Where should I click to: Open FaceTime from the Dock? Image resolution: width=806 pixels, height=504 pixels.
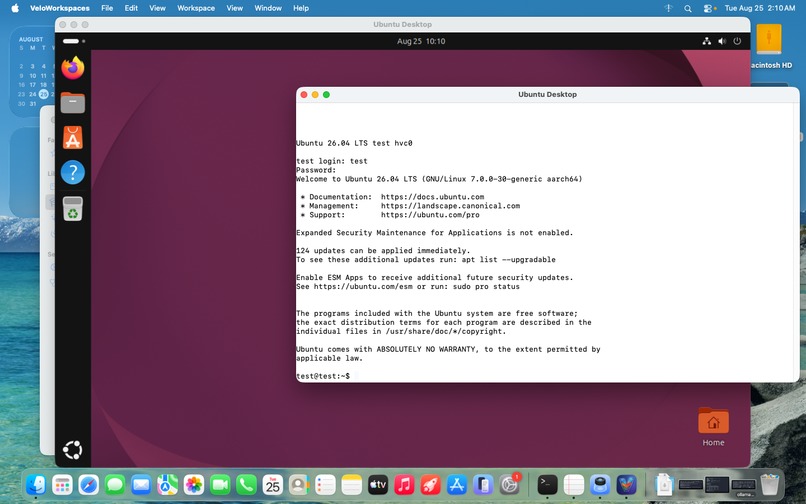pos(220,484)
